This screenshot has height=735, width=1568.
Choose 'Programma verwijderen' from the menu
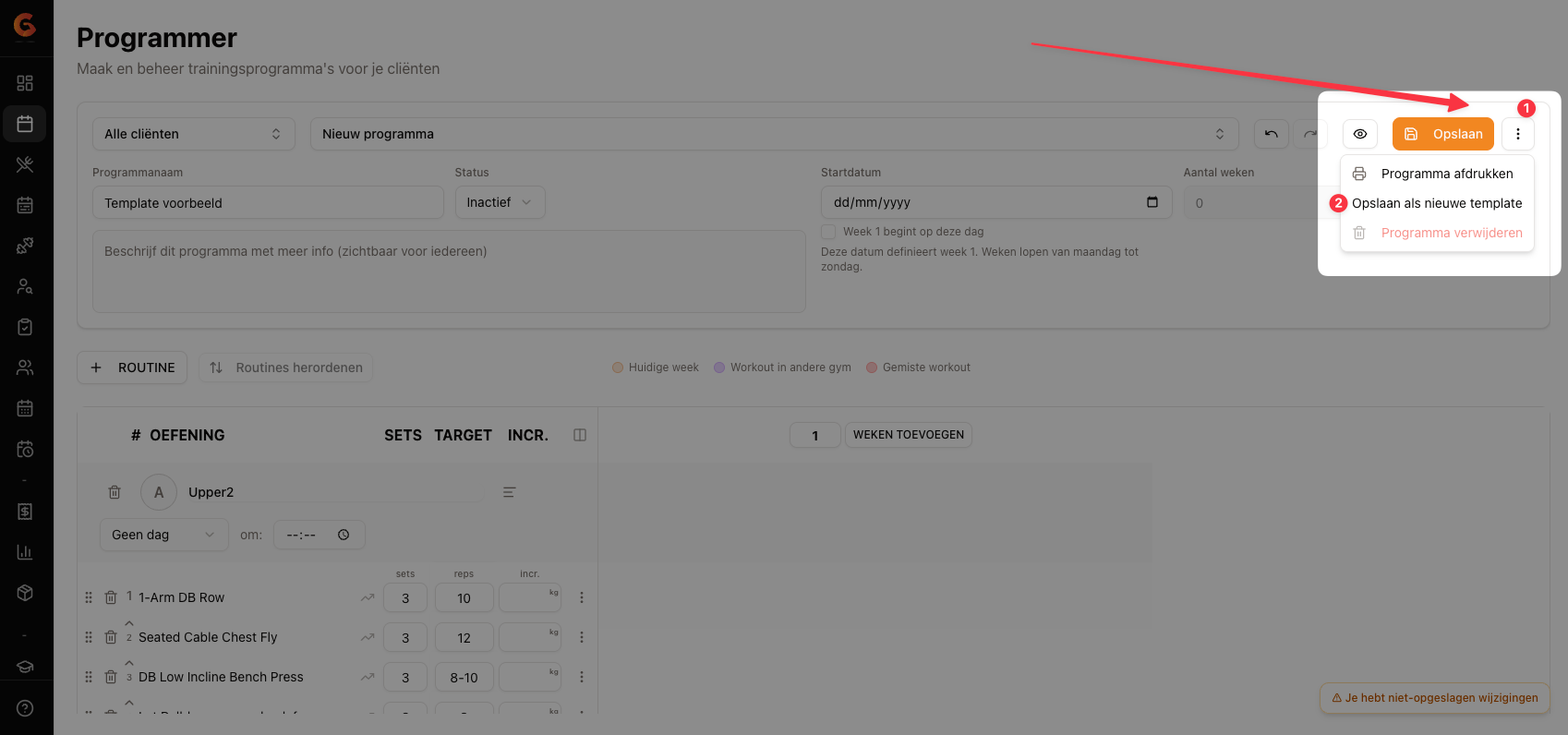[1437, 233]
